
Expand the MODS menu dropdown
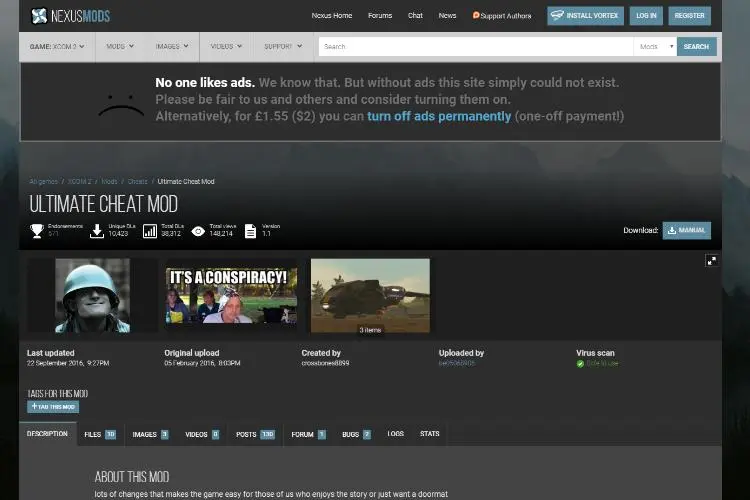tap(120, 46)
